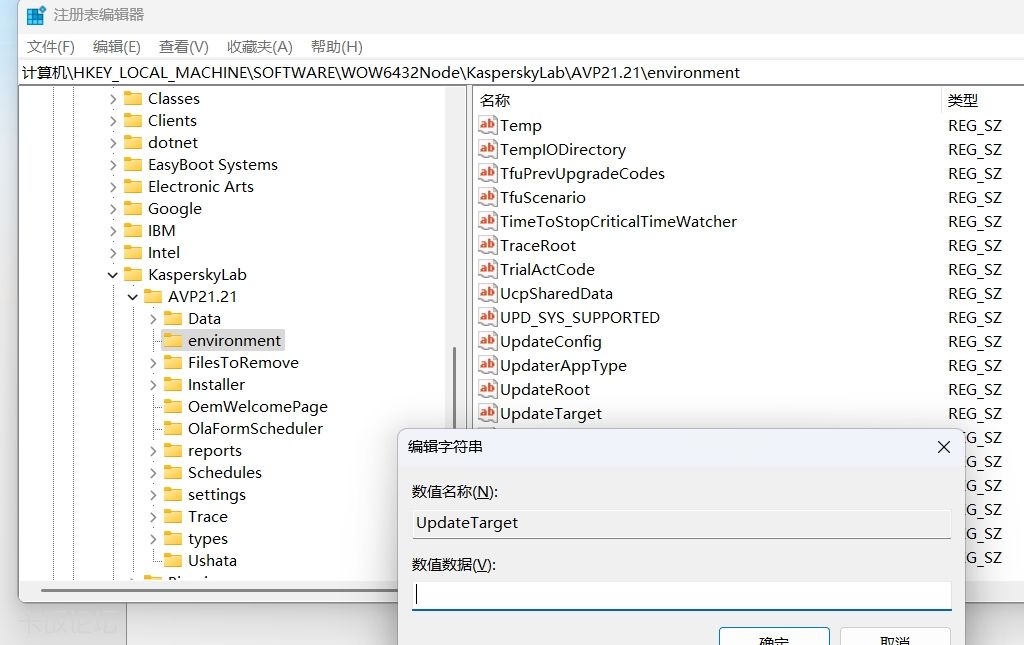Confirm the string edit with 确定
Viewport: 1024px width, 645px height.
point(775,637)
